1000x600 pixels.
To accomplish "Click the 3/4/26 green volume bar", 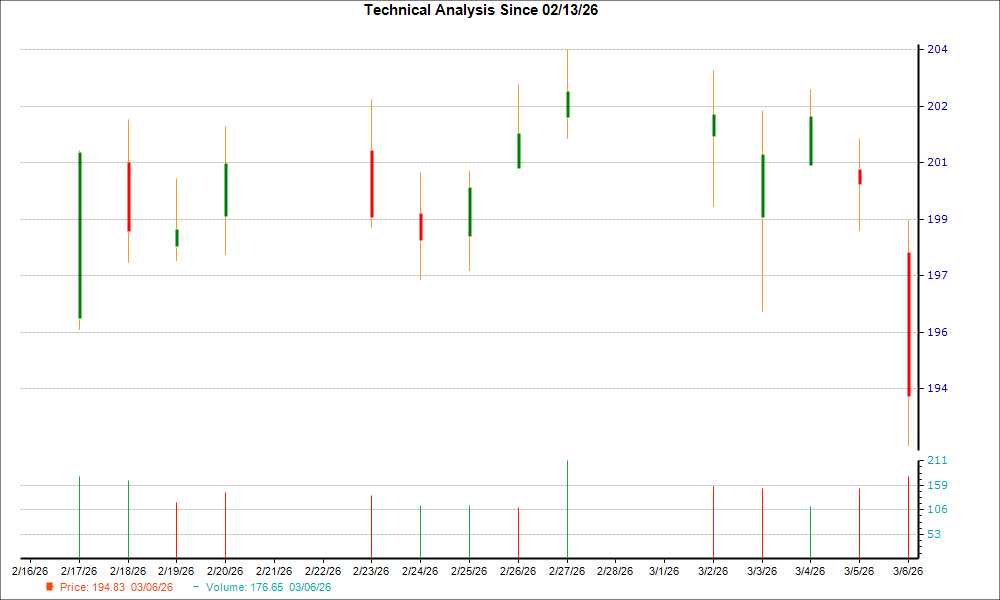I will click(811, 532).
